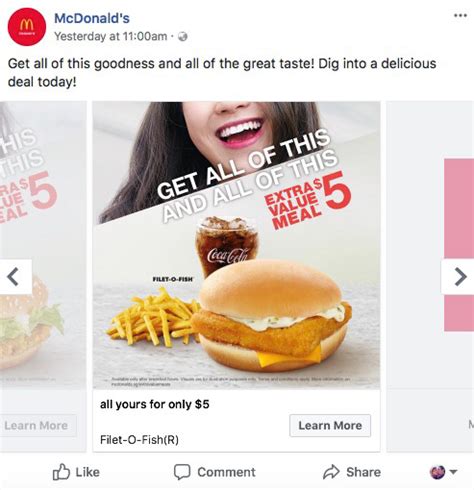Click the Share arrow icon
The height and width of the screenshot is (490, 474).
(x=331, y=472)
